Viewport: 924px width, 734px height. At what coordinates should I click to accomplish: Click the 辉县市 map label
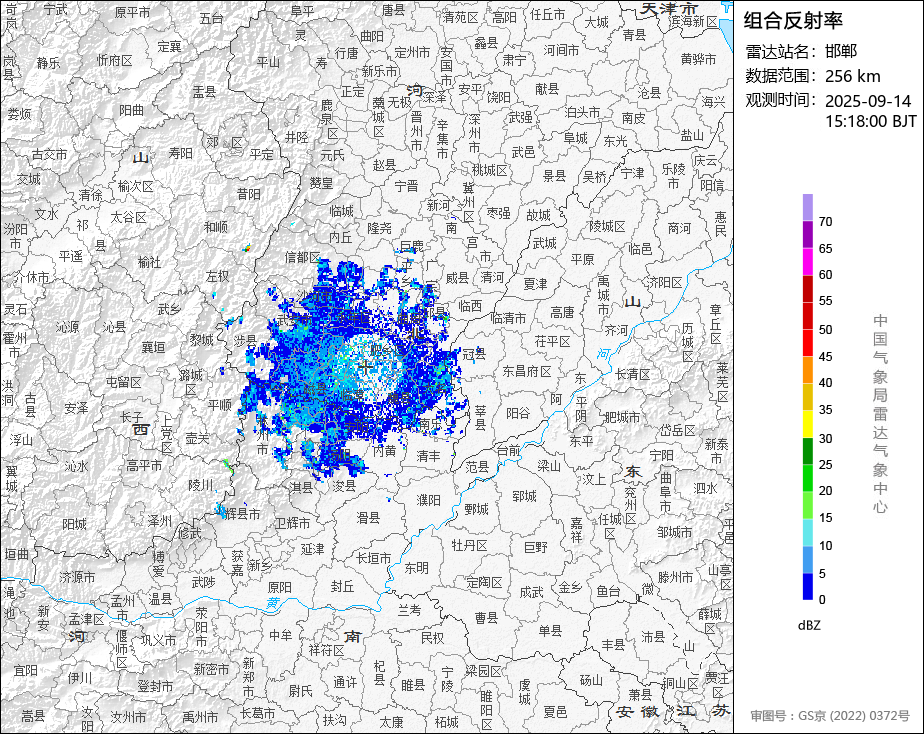[243, 514]
